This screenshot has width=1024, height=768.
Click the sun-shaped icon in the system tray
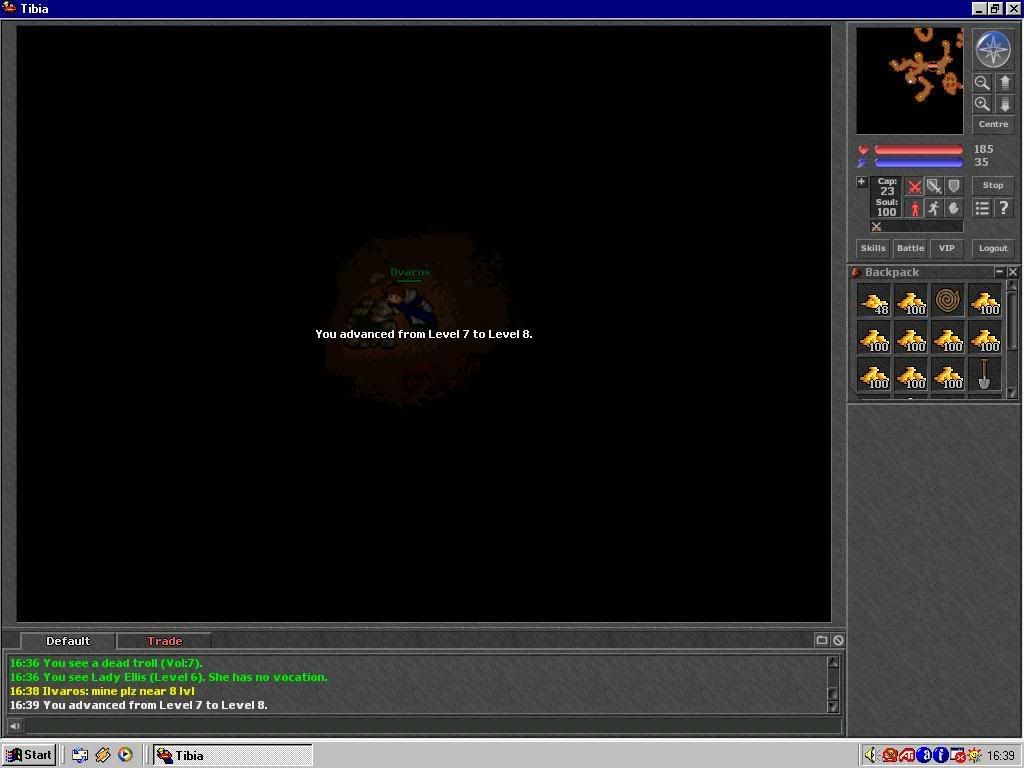(x=974, y=756)
